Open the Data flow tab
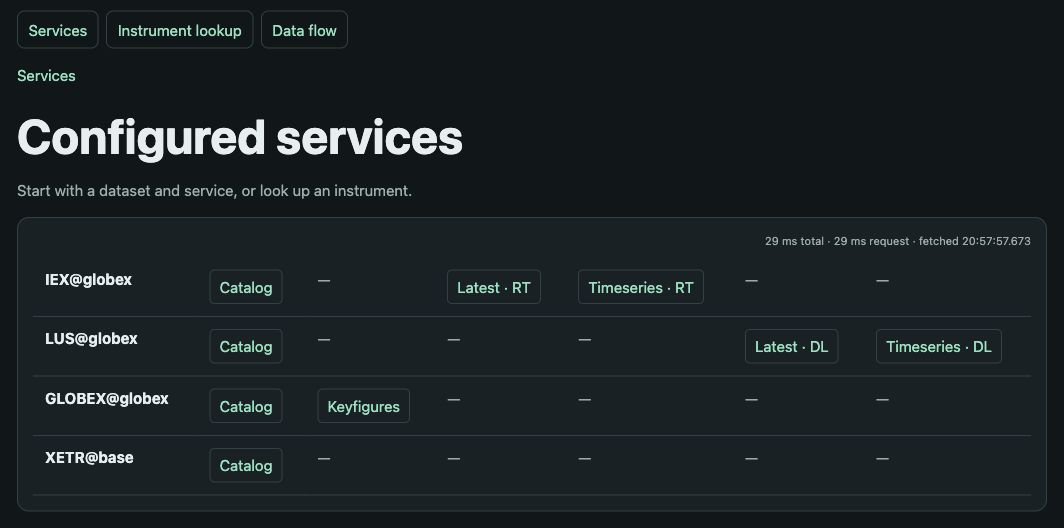This screenshot has width=1064, height=528. [304, 30]
